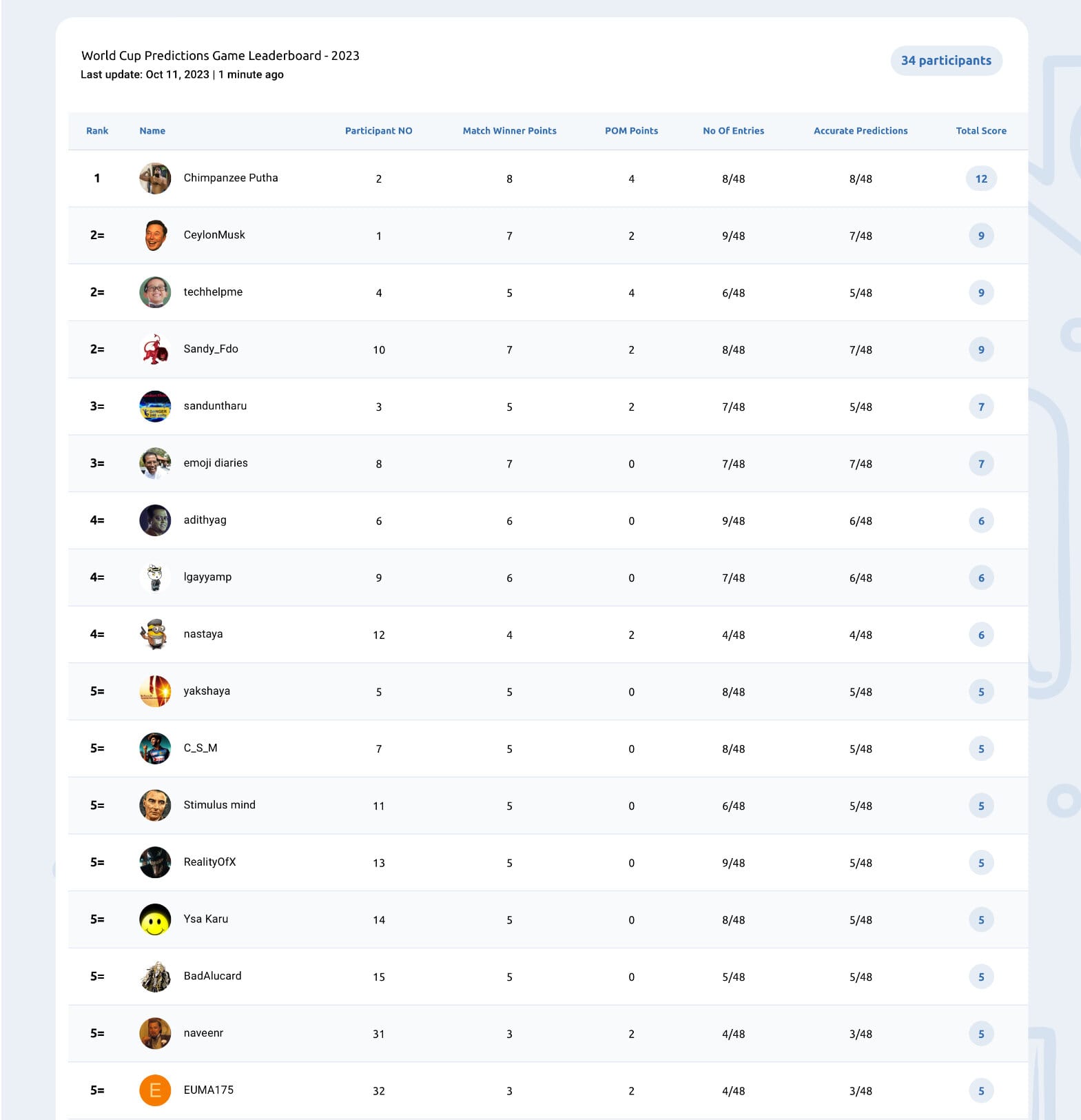Click the Match Winner Points header
The width and height of the screenshot is (1081, 1120).
pyautogui.click(x=509, y=131)
